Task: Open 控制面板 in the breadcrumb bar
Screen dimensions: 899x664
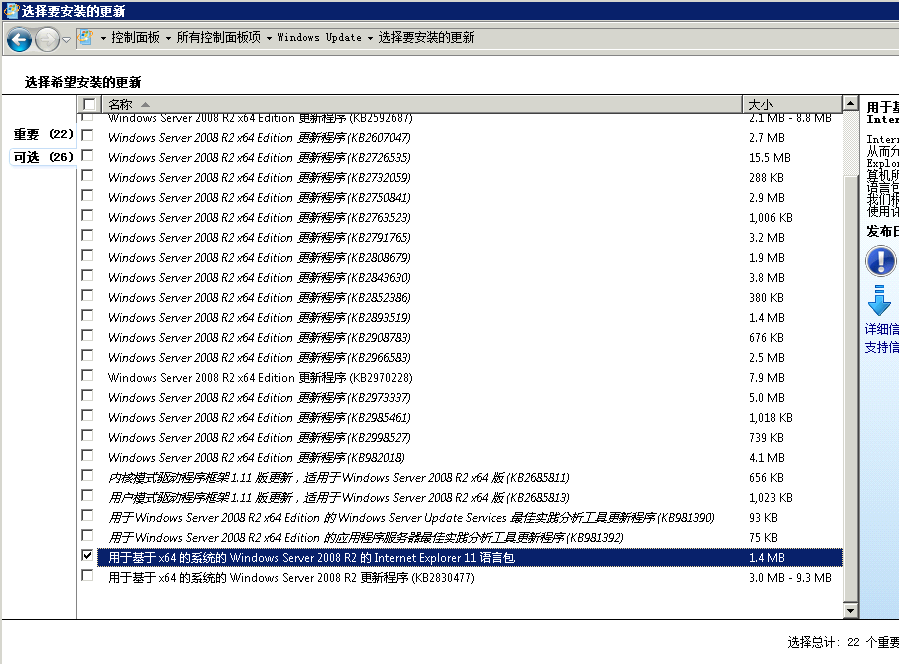Action: click(135, 38)
